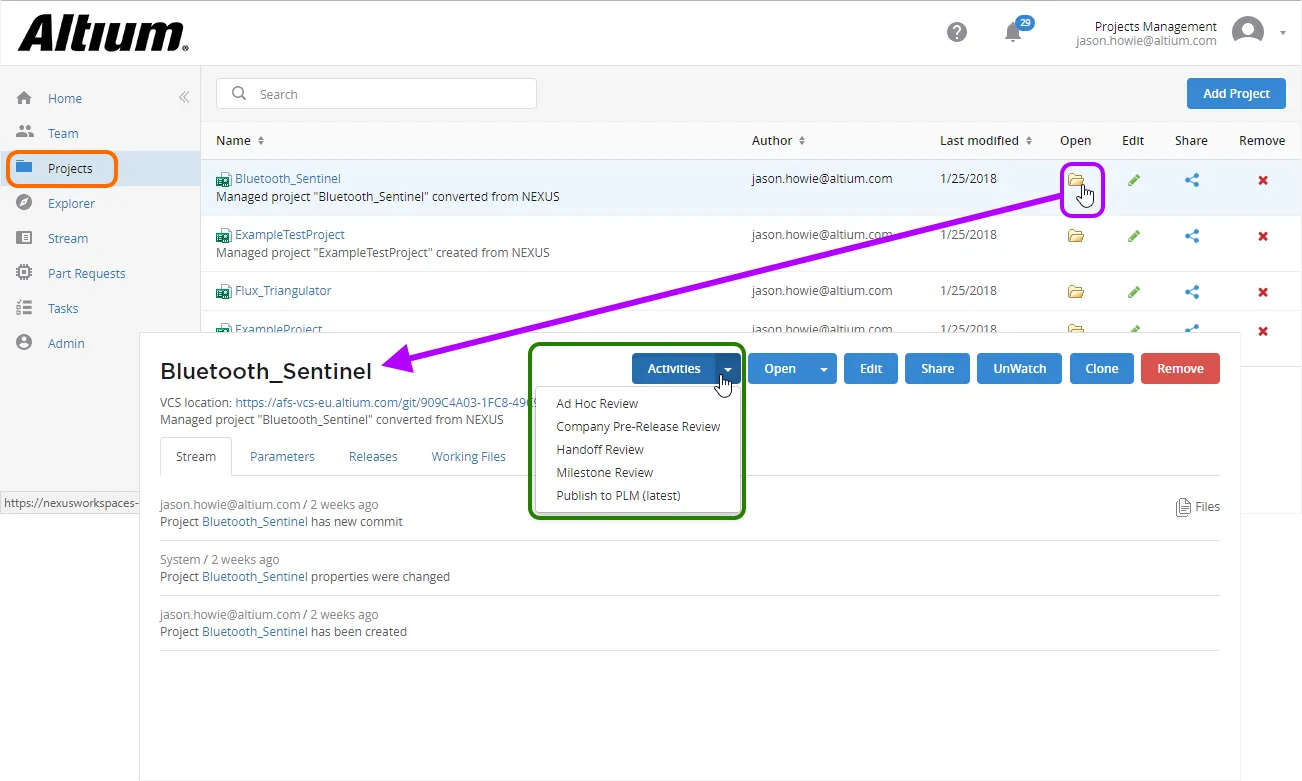Go to Home in the sidebar

click(65, 98)
